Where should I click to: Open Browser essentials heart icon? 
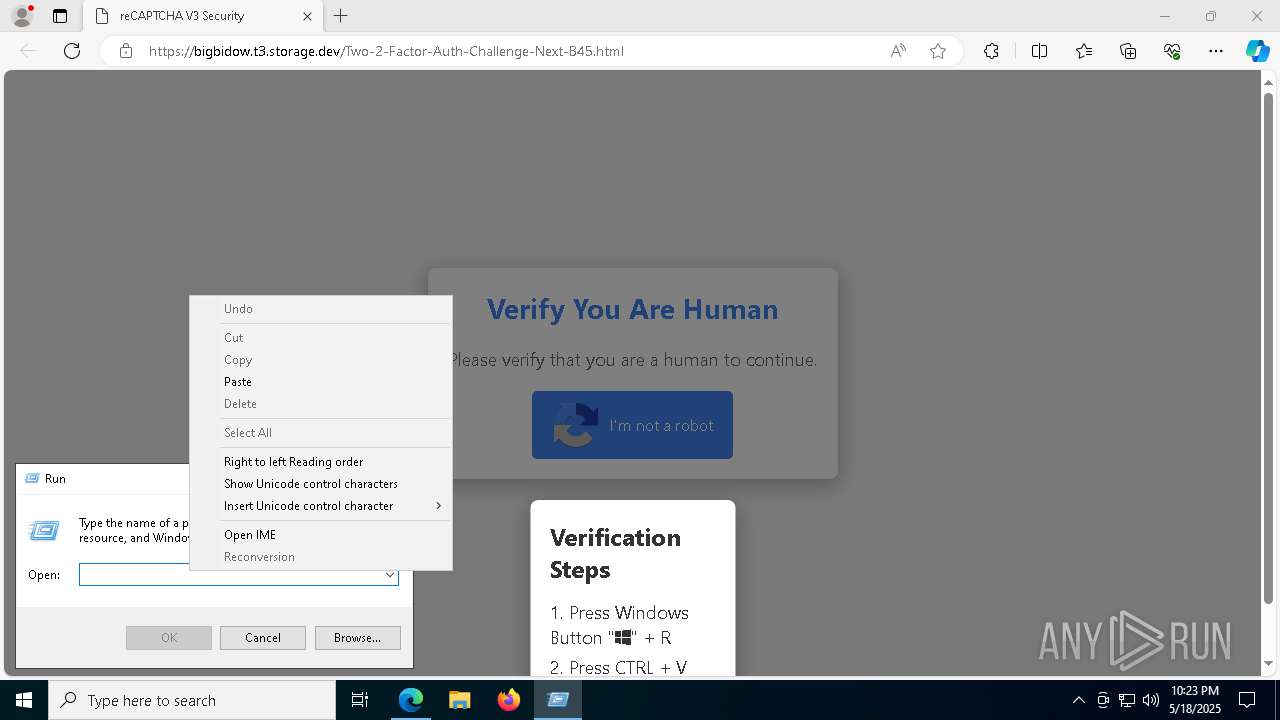[x=1172, y=51]
